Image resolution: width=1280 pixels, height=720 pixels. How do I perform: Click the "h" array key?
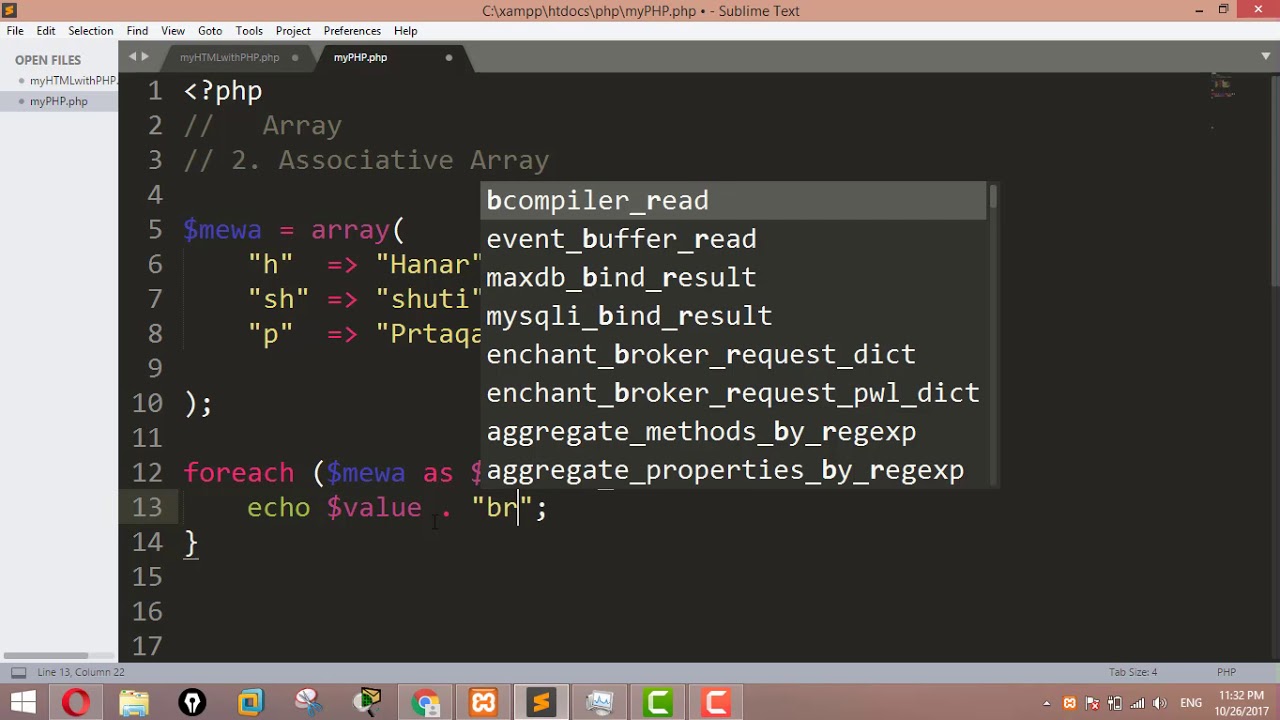(x=270, y=264)
